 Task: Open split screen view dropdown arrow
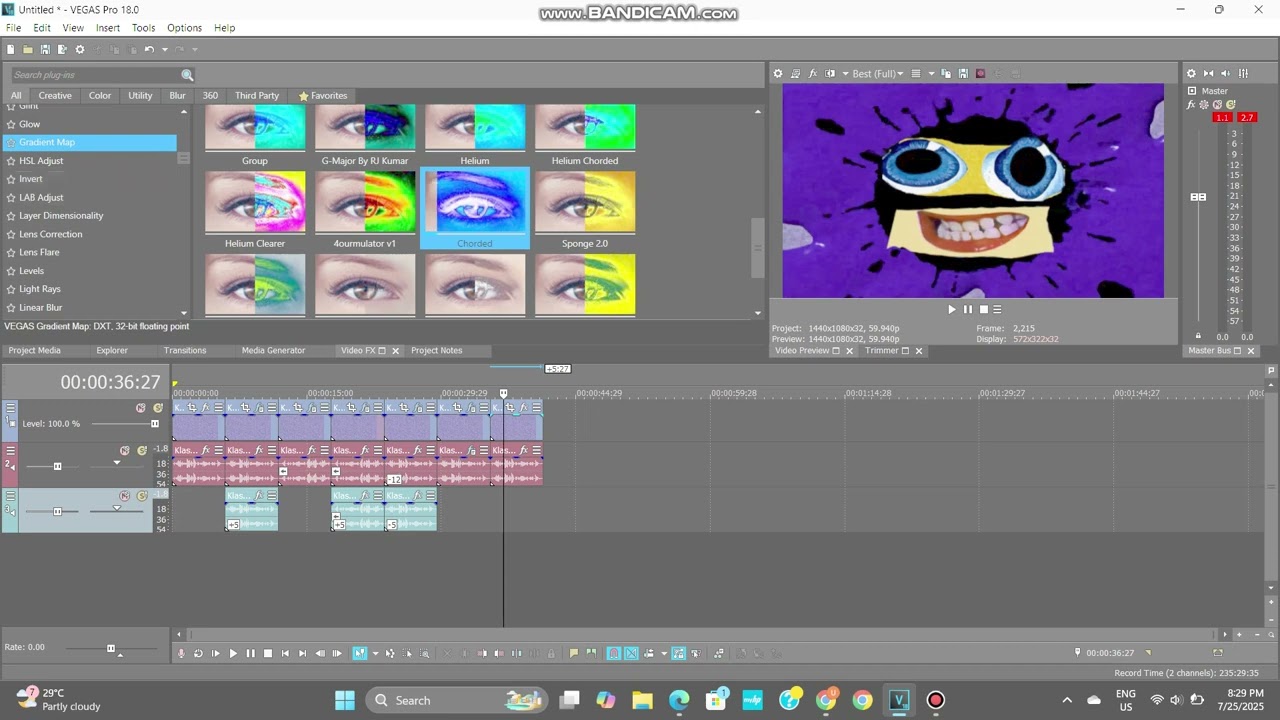coord(845,73)
